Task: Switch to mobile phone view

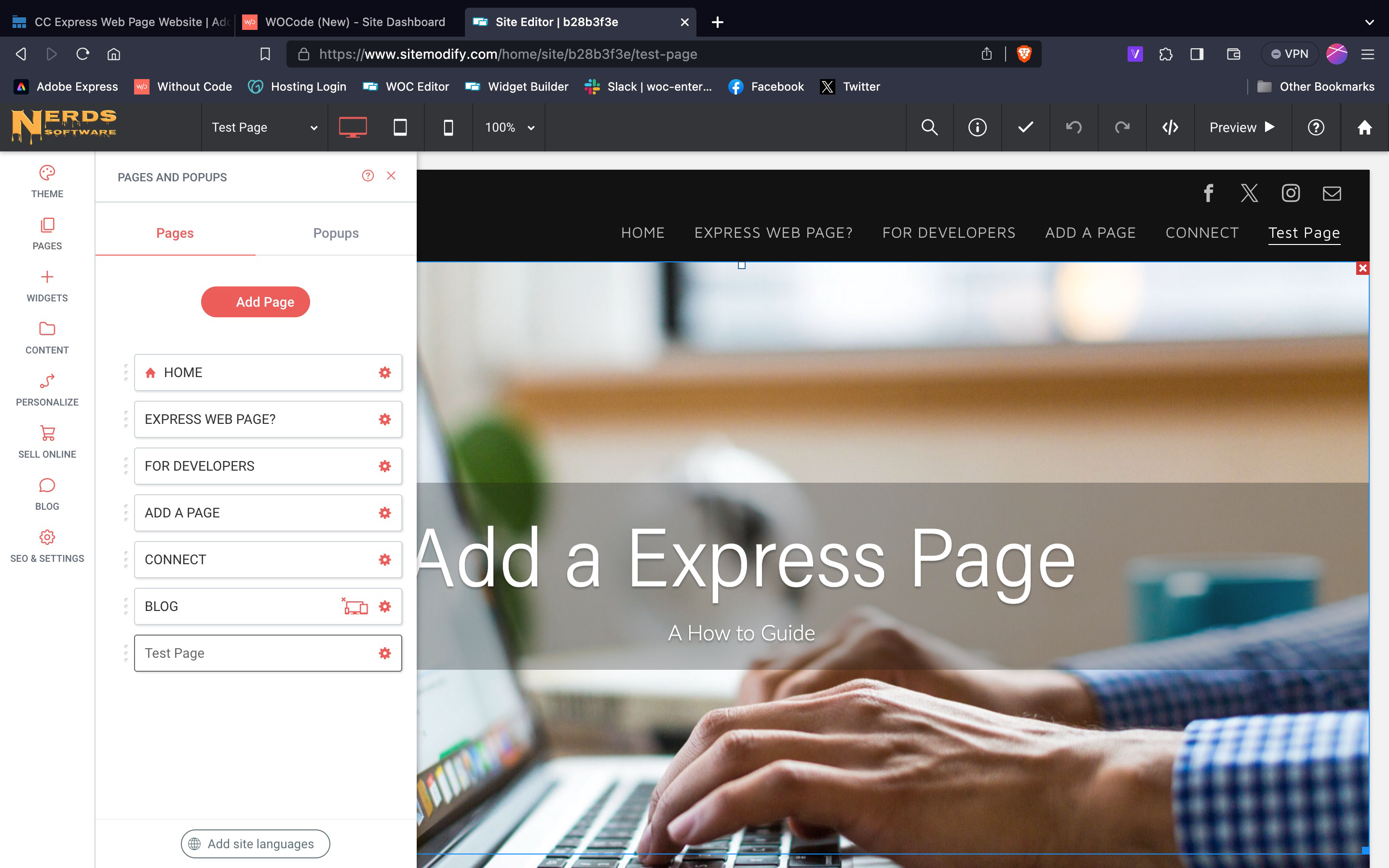Action: point(448,127)
